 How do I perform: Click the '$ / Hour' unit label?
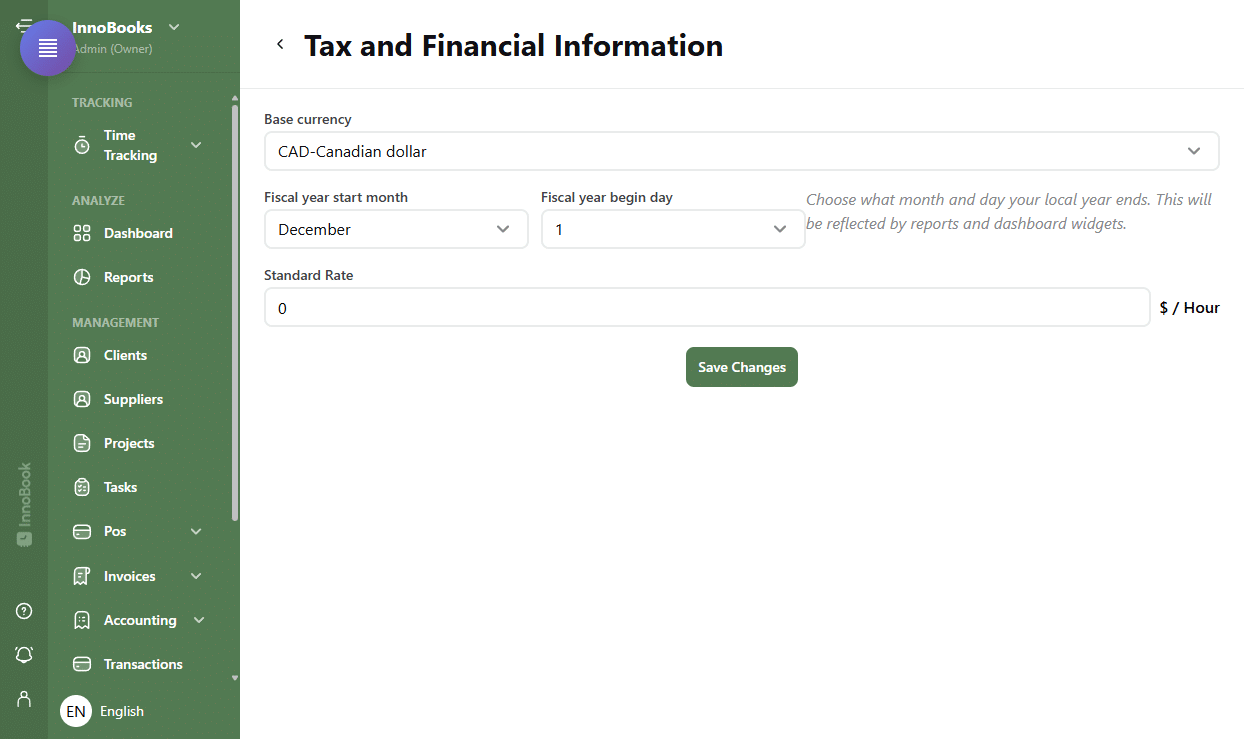coord(1190,308)
